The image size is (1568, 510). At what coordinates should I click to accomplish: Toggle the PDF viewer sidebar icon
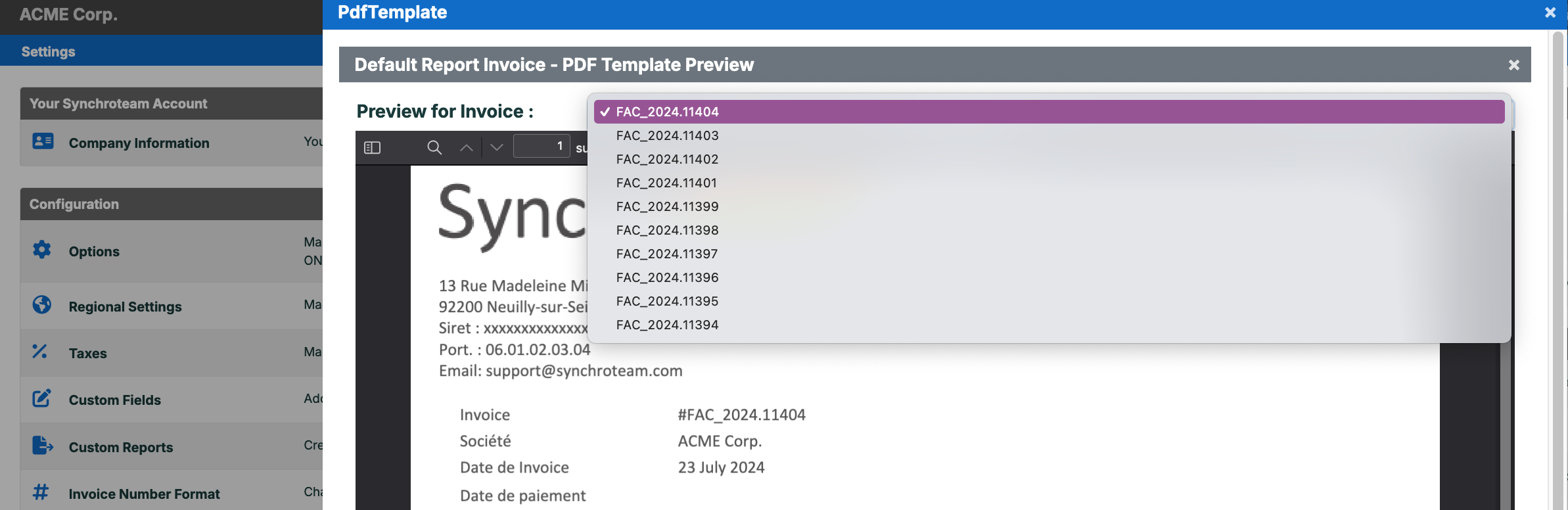click(372, 148)
